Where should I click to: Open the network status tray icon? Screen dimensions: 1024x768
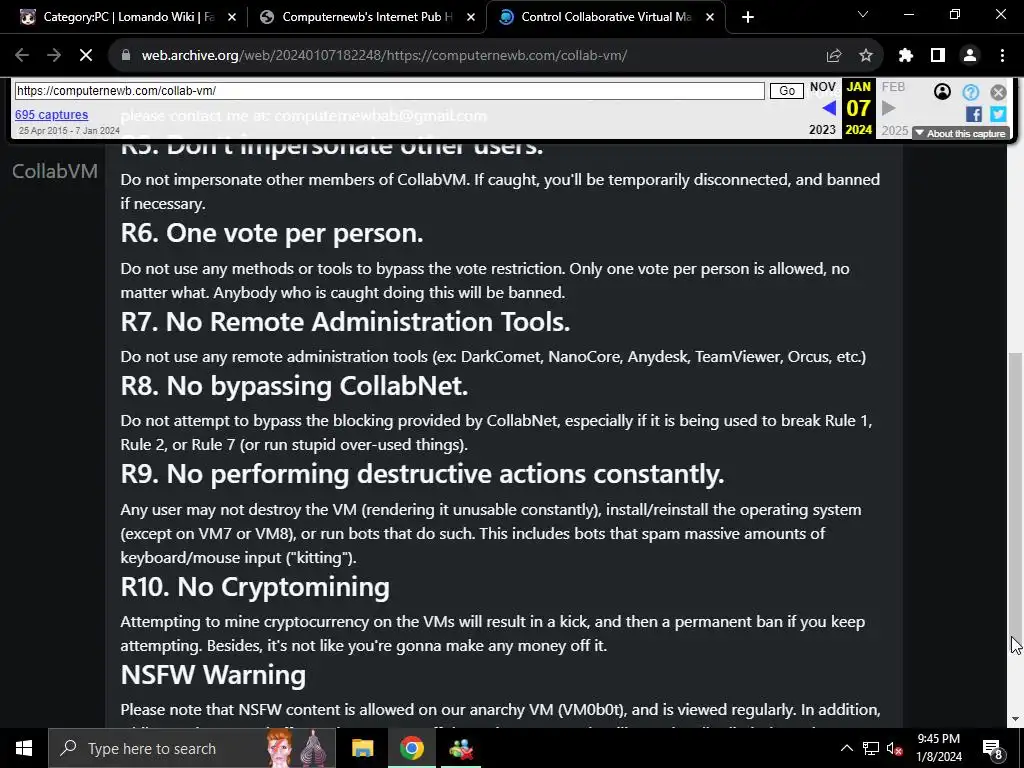pyautogui.click(x=871, y=748)
